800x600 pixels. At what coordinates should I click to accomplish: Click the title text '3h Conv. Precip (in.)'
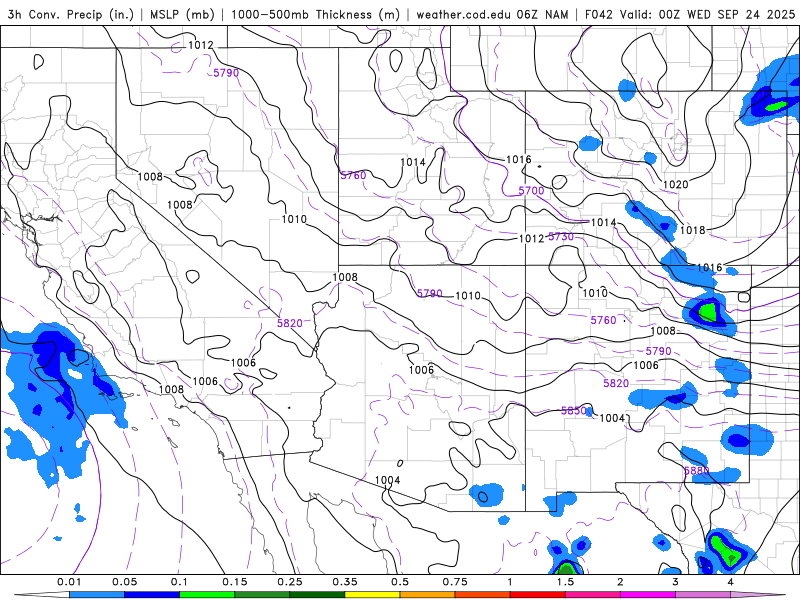(70, 14)
